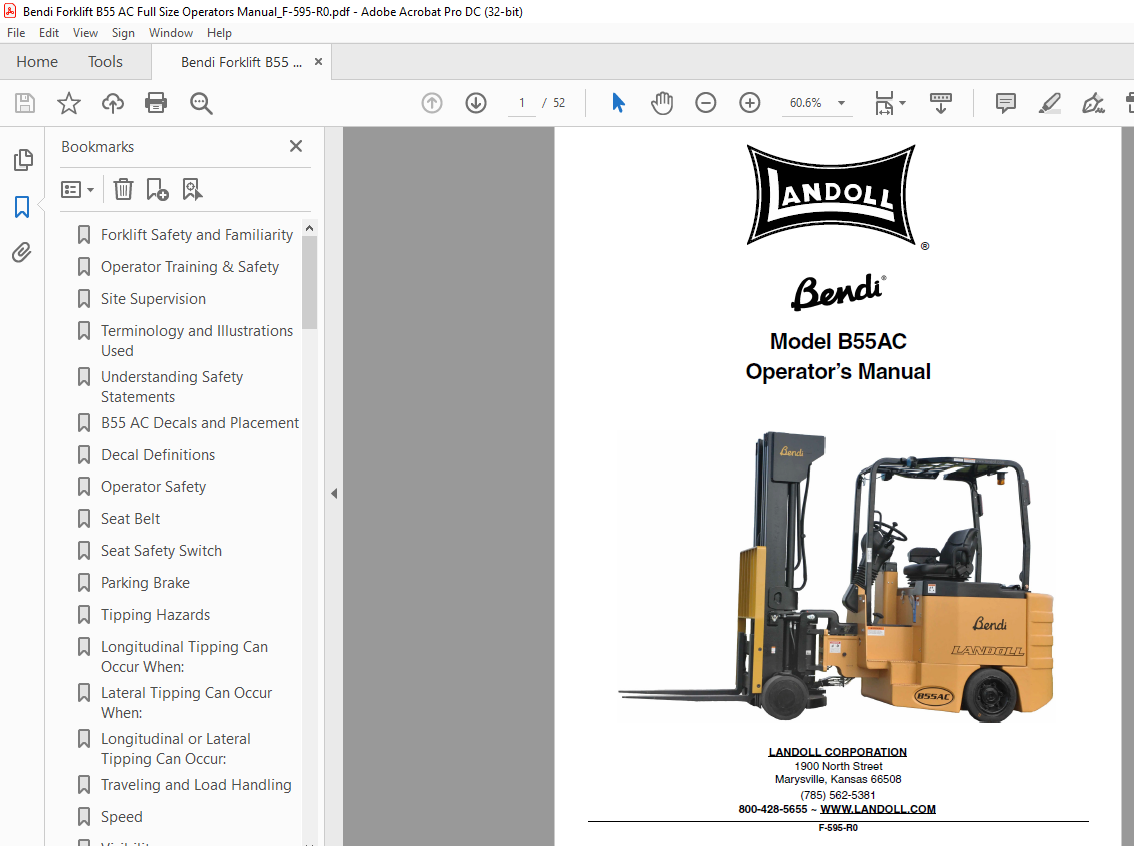Add a new bookmark icon

pyautogui.click(x=157, y=189)
